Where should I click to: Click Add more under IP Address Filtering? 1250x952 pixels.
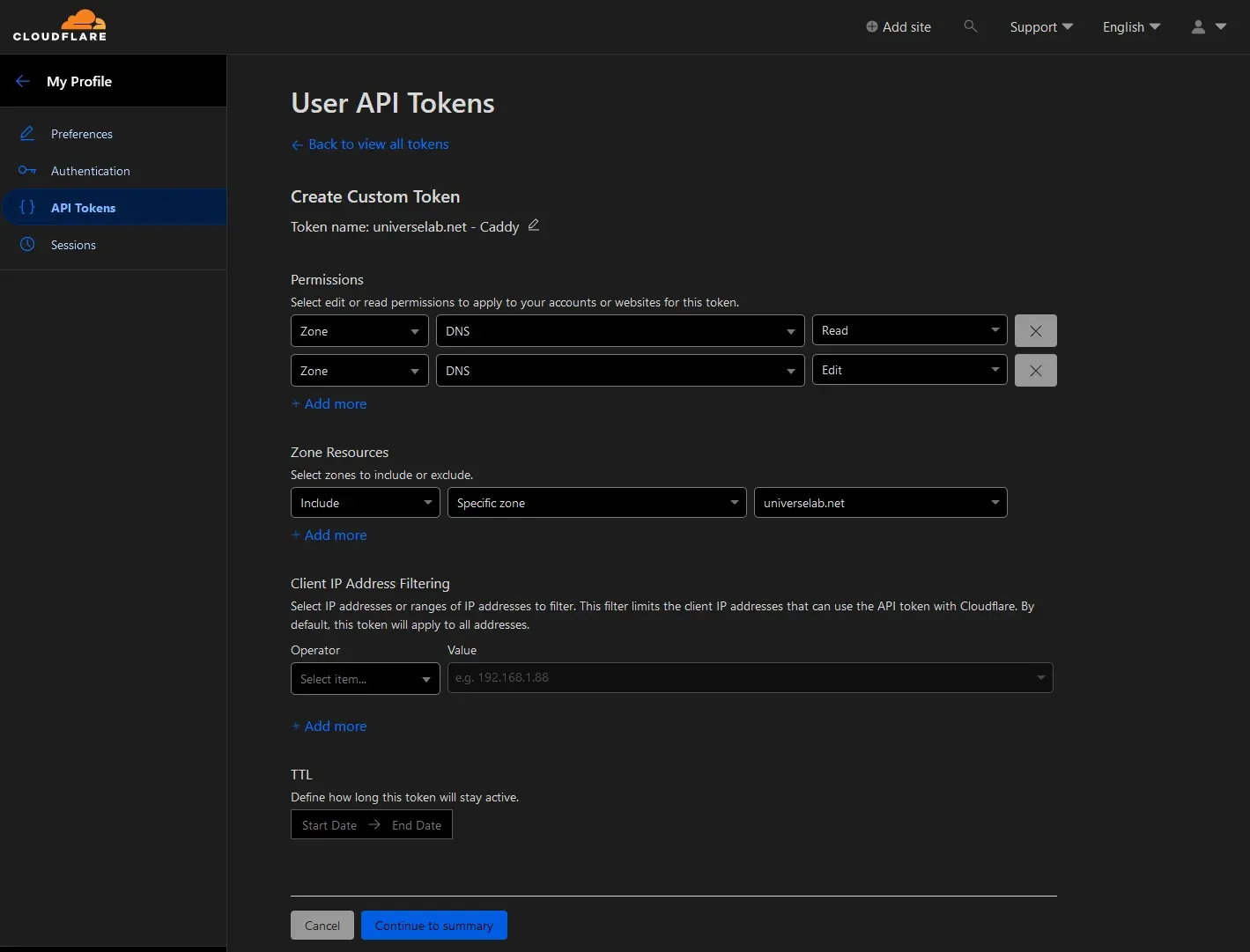pyautogui.click(x=329, y=726)
